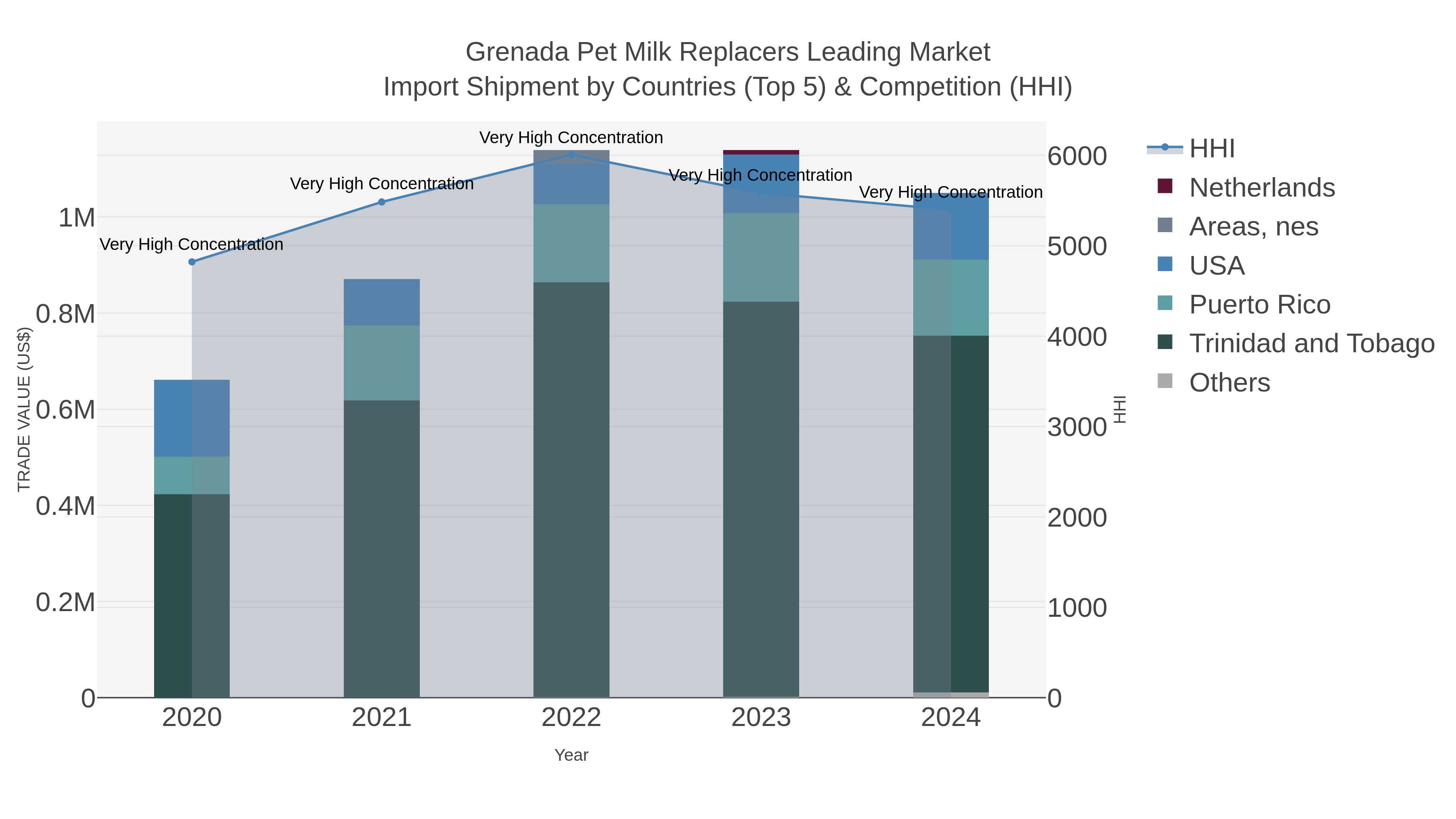The height and width of the screenshot is (819, 1456).
Task: Click the 1000 right axis tick label
Action: pos(1077,607)
